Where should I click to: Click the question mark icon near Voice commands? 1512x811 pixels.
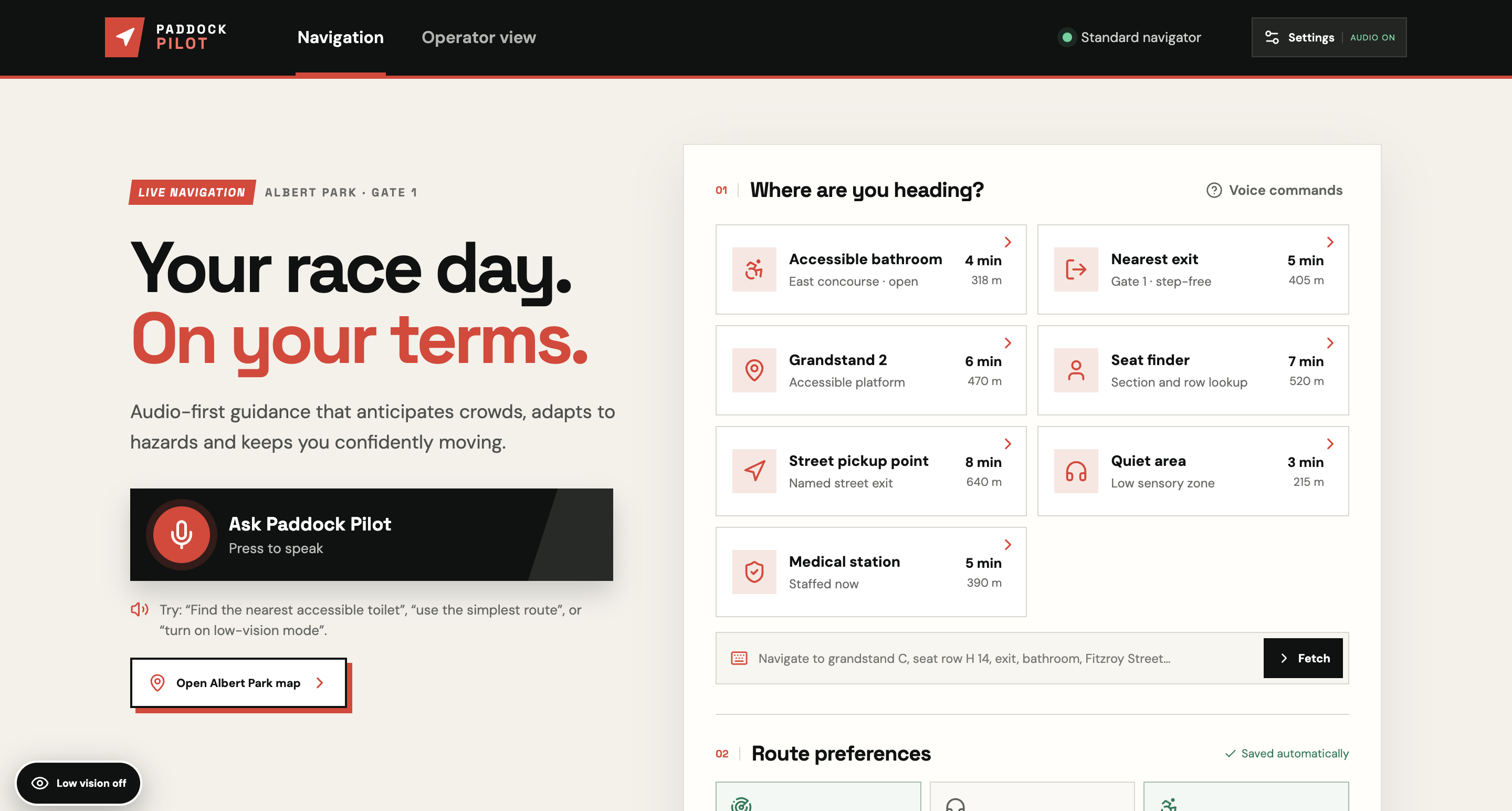pos(1214,190)
